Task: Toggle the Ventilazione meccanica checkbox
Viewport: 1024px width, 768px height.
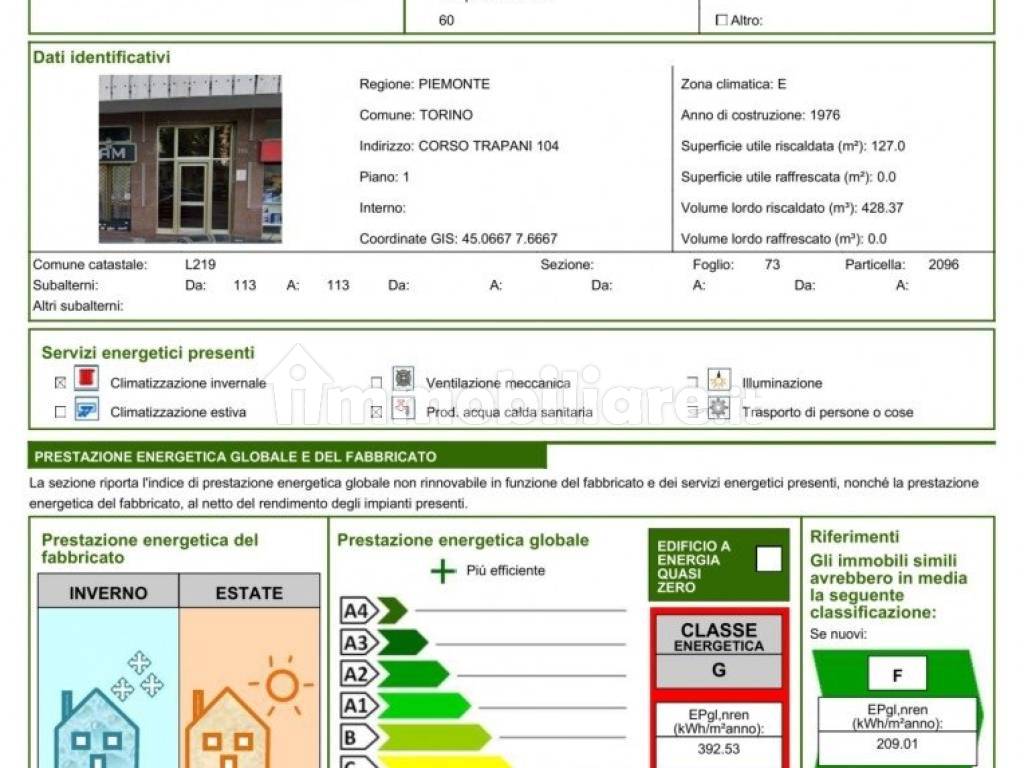Action: (x=376, y=382)
